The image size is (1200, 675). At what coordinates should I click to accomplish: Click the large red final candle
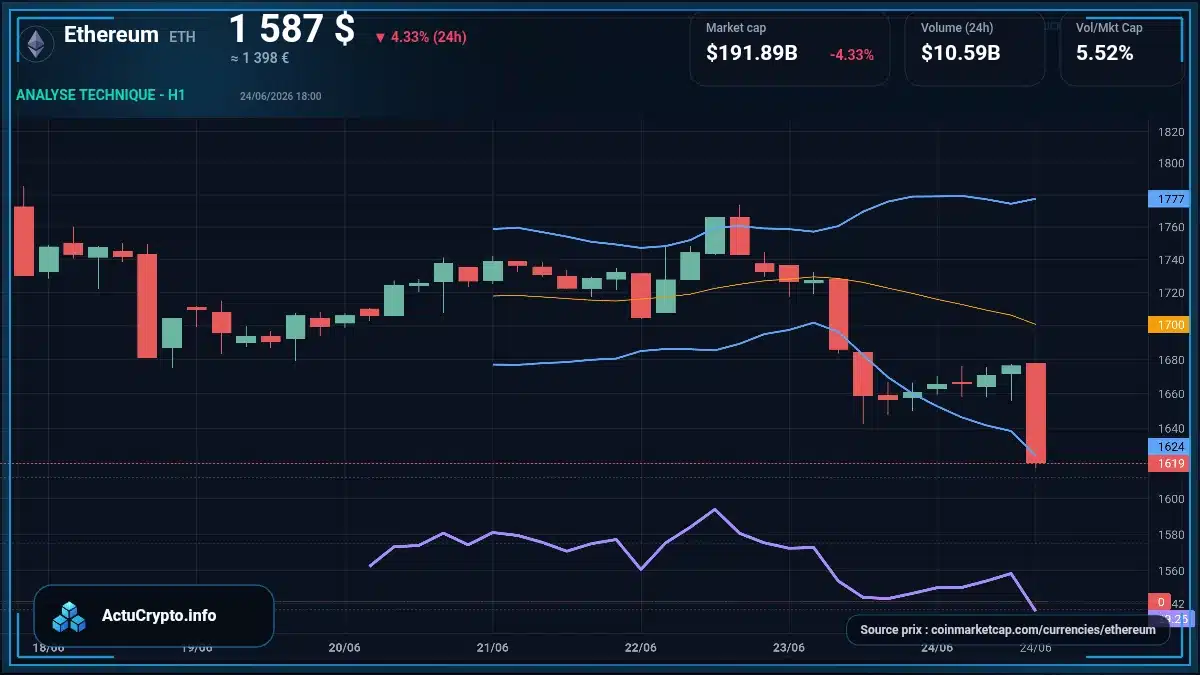click(1036, 413)
